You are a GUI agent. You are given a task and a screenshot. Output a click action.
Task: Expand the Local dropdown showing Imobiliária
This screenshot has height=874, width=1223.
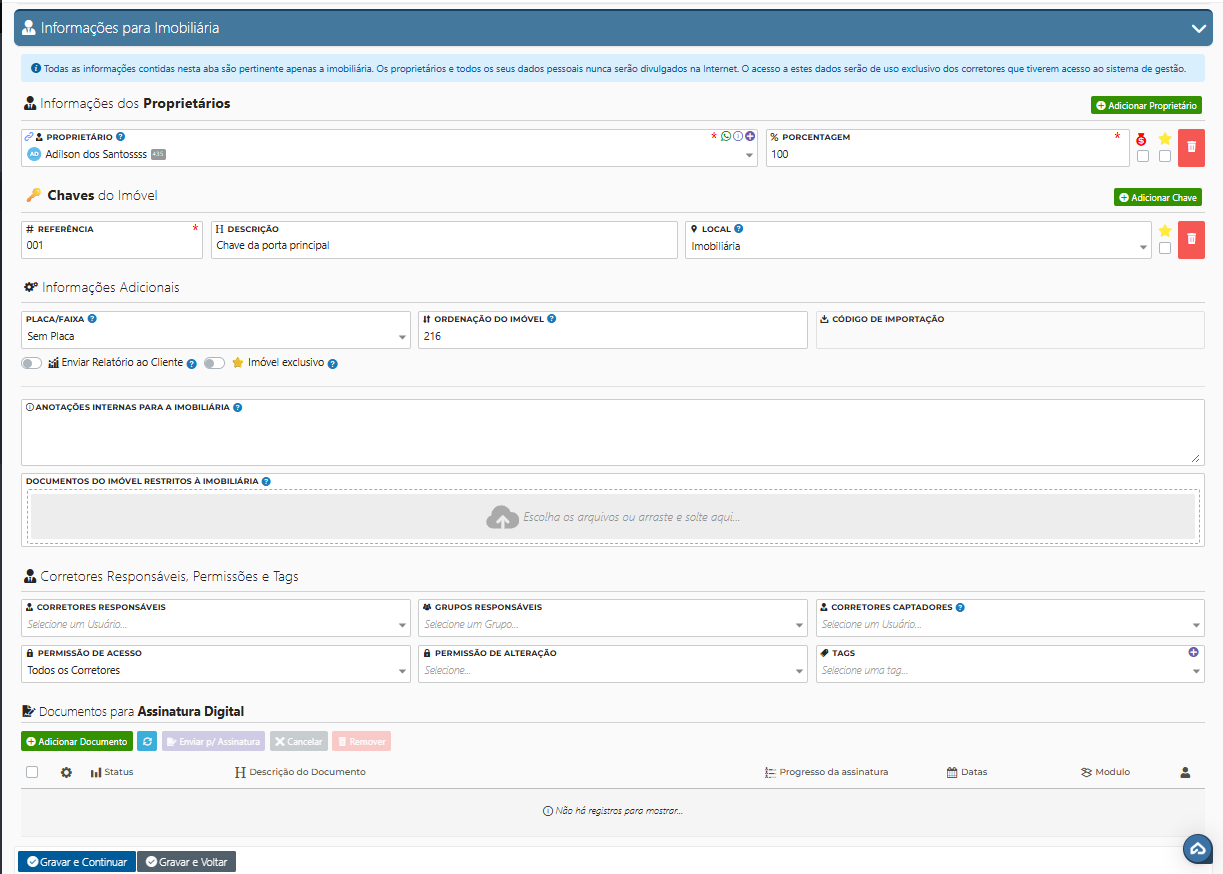point(918,247)
